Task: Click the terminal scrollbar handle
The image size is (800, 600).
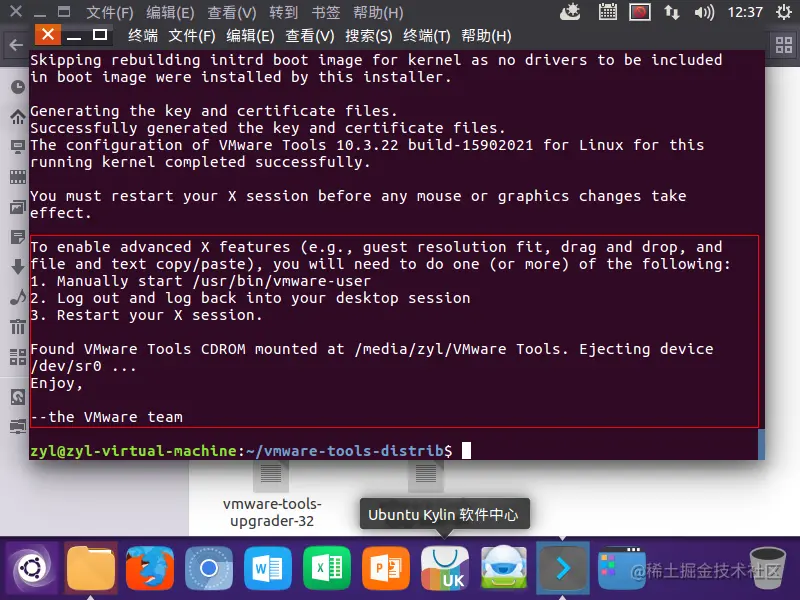Action: point(761,444)
